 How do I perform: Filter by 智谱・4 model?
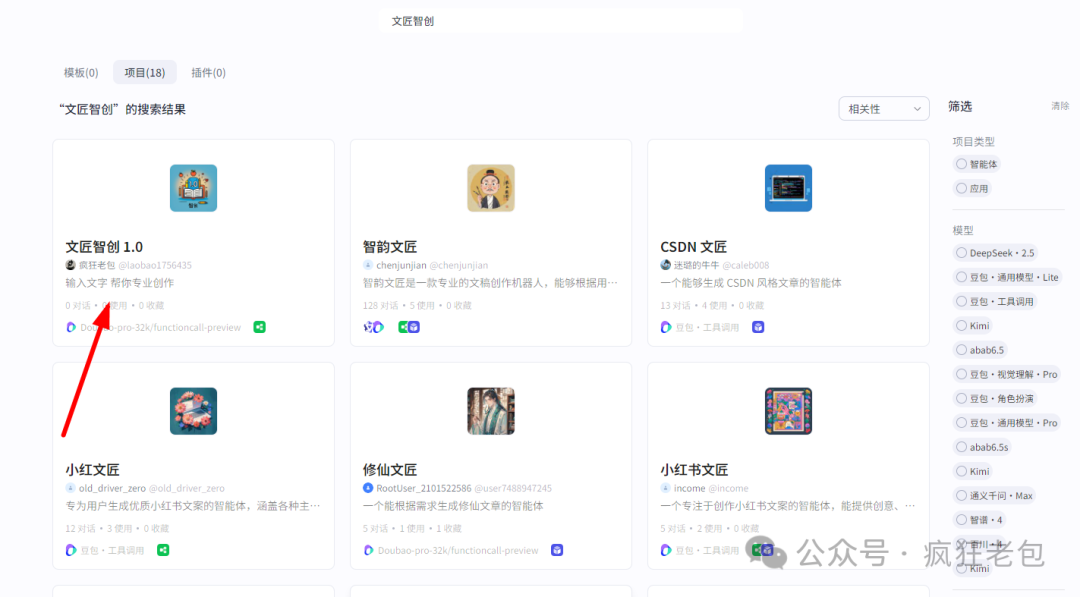[x=979, y=520]
